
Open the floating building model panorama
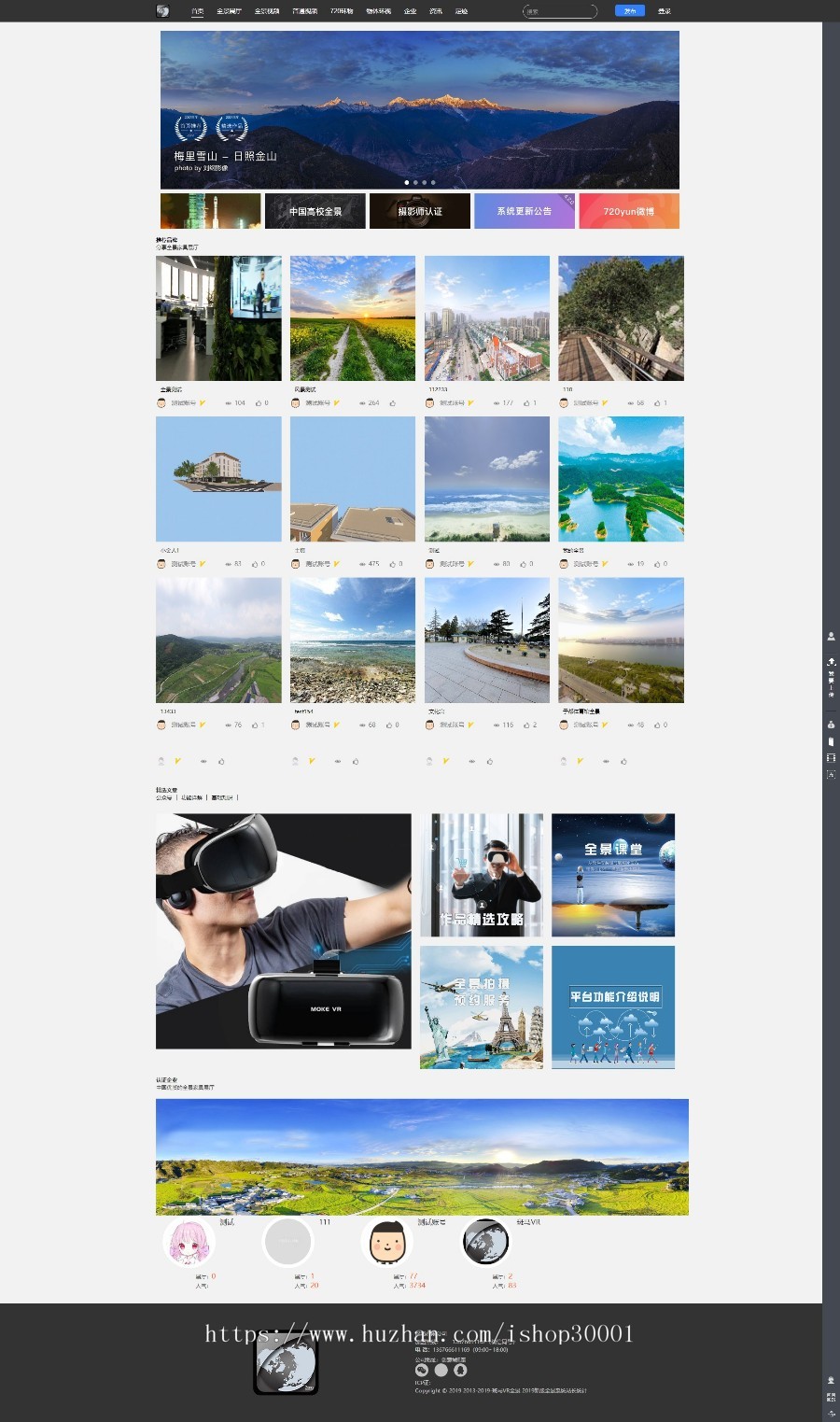click(x=218, y=479)
